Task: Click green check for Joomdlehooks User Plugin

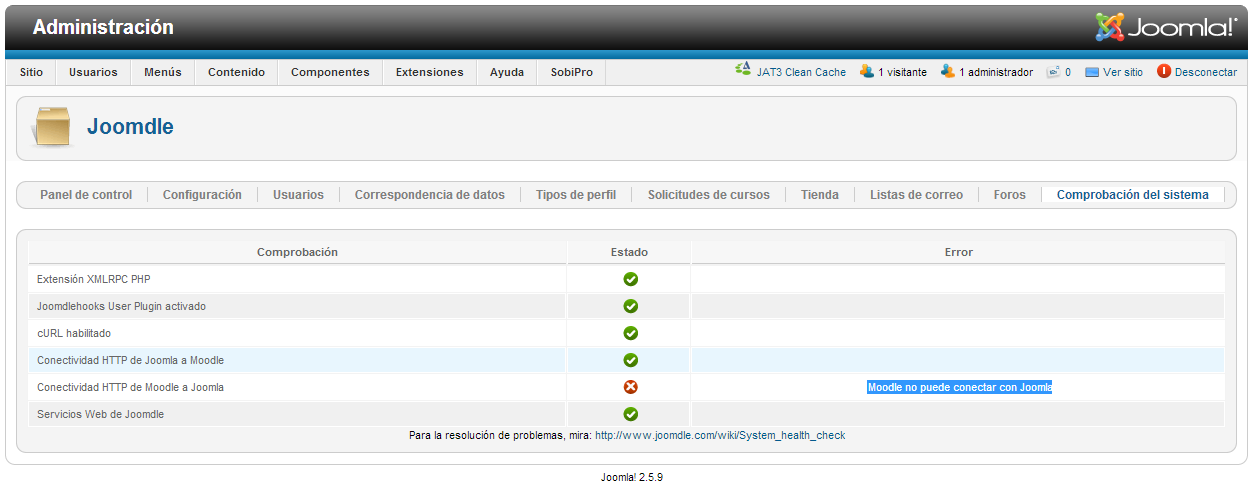Action: coord(631,306)
